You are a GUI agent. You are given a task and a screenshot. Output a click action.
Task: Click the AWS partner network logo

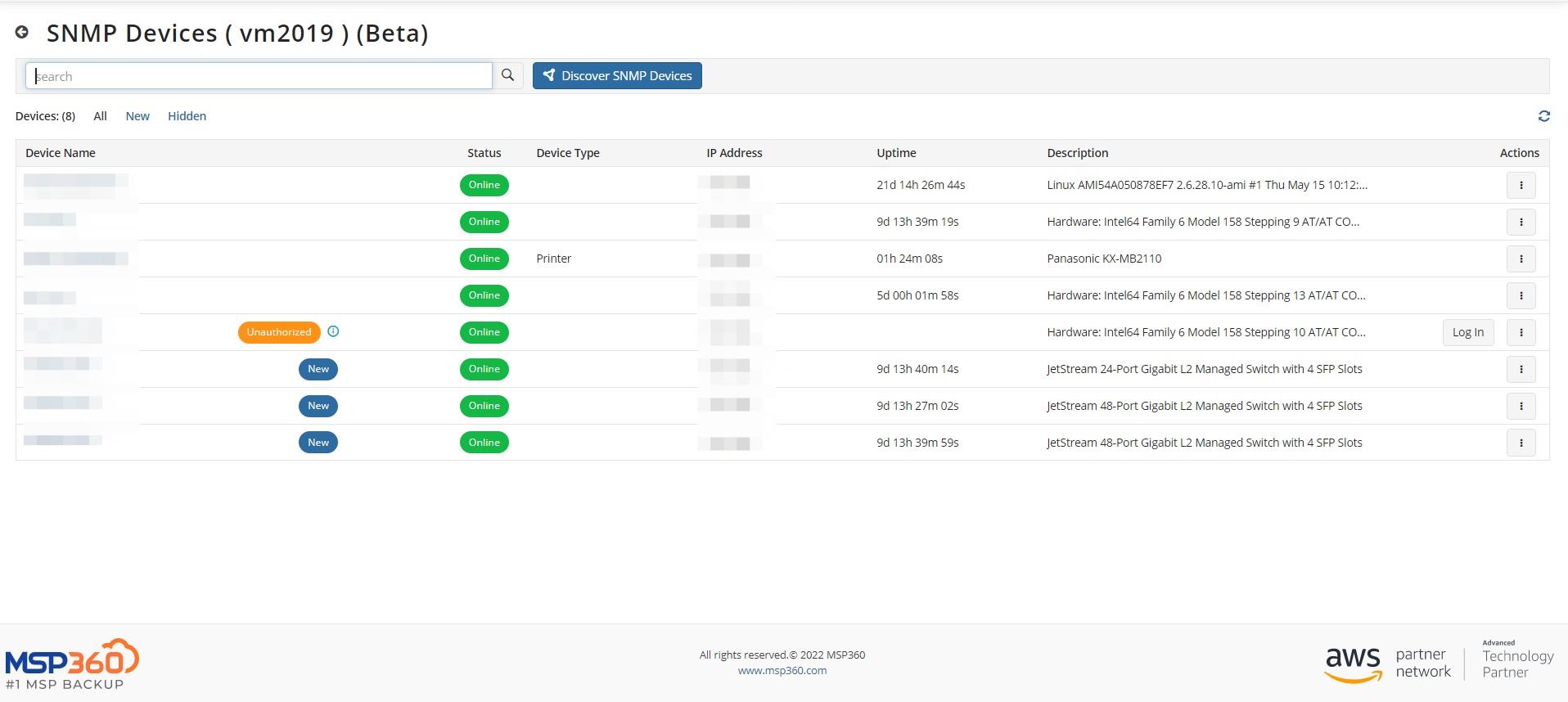click(x=1388, y=664)
